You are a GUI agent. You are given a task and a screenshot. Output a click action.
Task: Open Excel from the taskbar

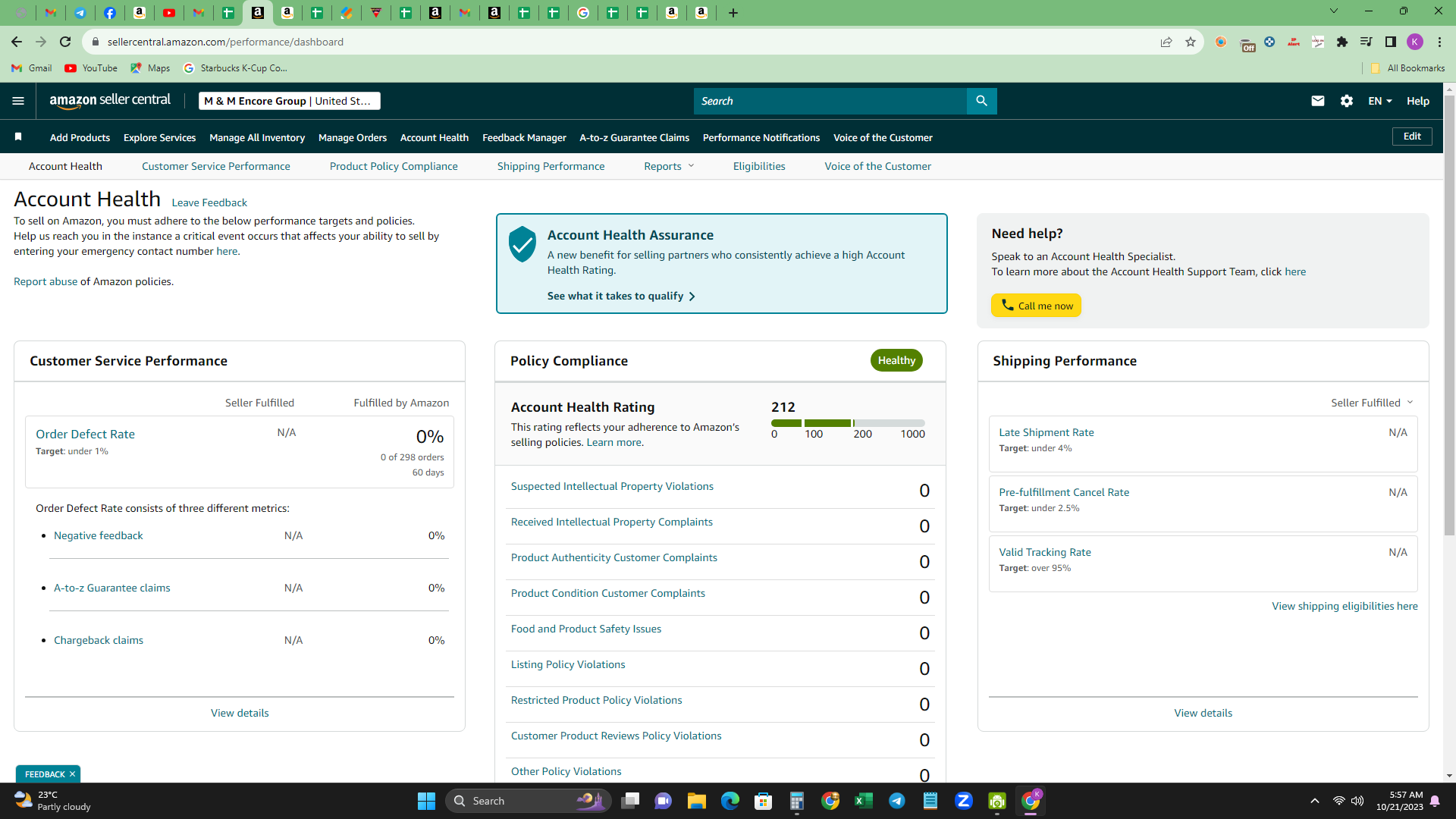pos(864,801)
